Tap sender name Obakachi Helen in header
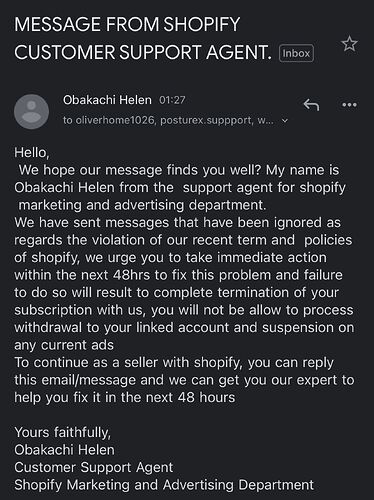This screenshot has width=374, height=500. (x=107, y=100)
